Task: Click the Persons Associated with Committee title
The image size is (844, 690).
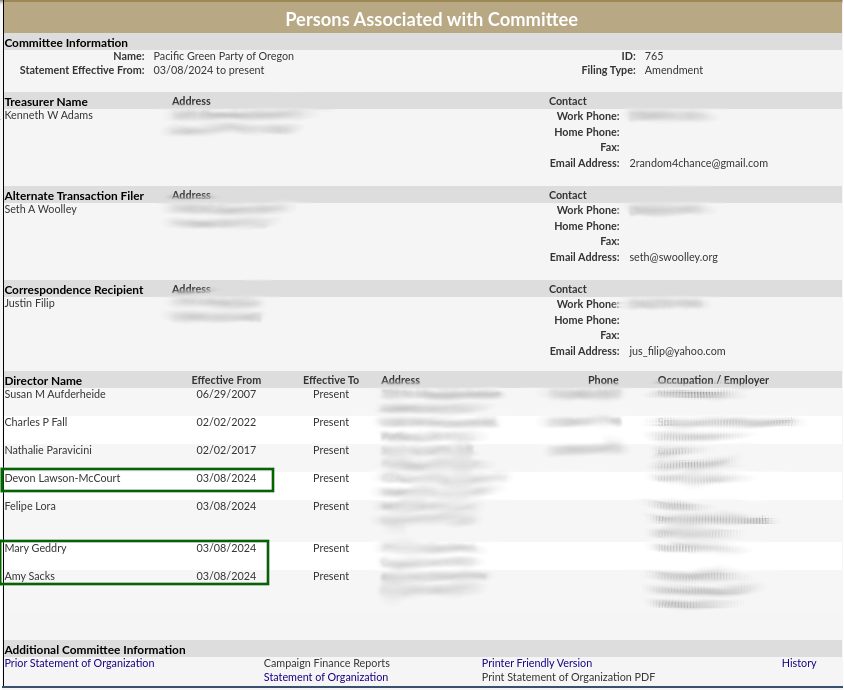Action: tap(431, 19)
